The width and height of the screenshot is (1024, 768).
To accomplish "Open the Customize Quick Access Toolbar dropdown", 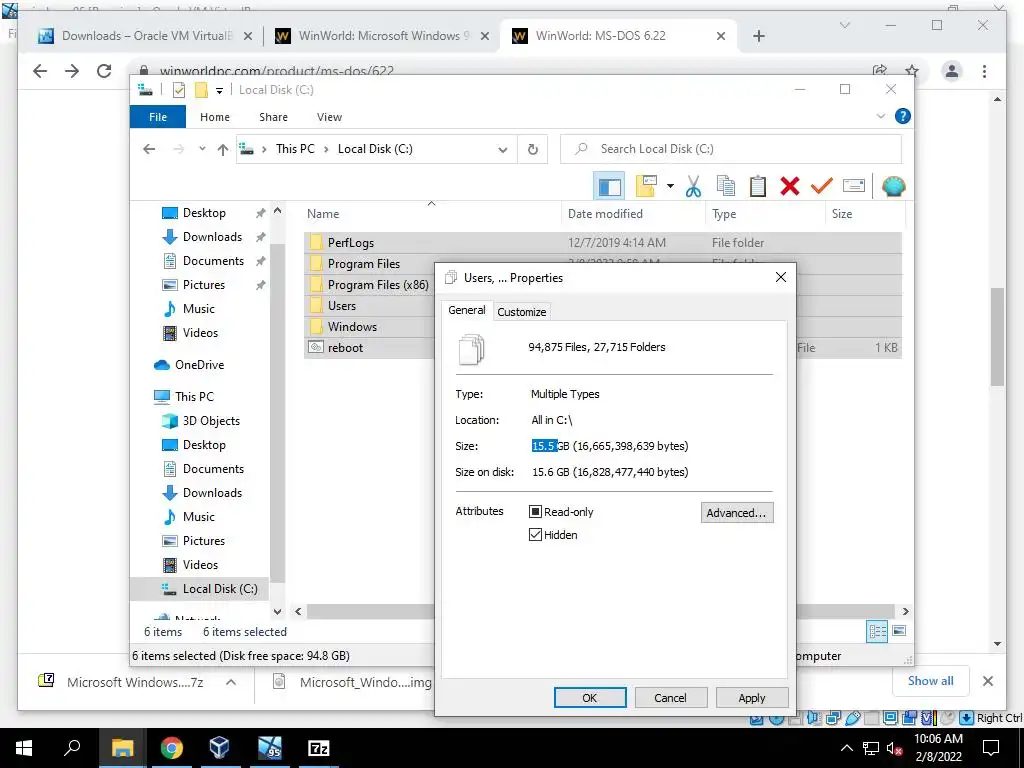I will (219, 90).
